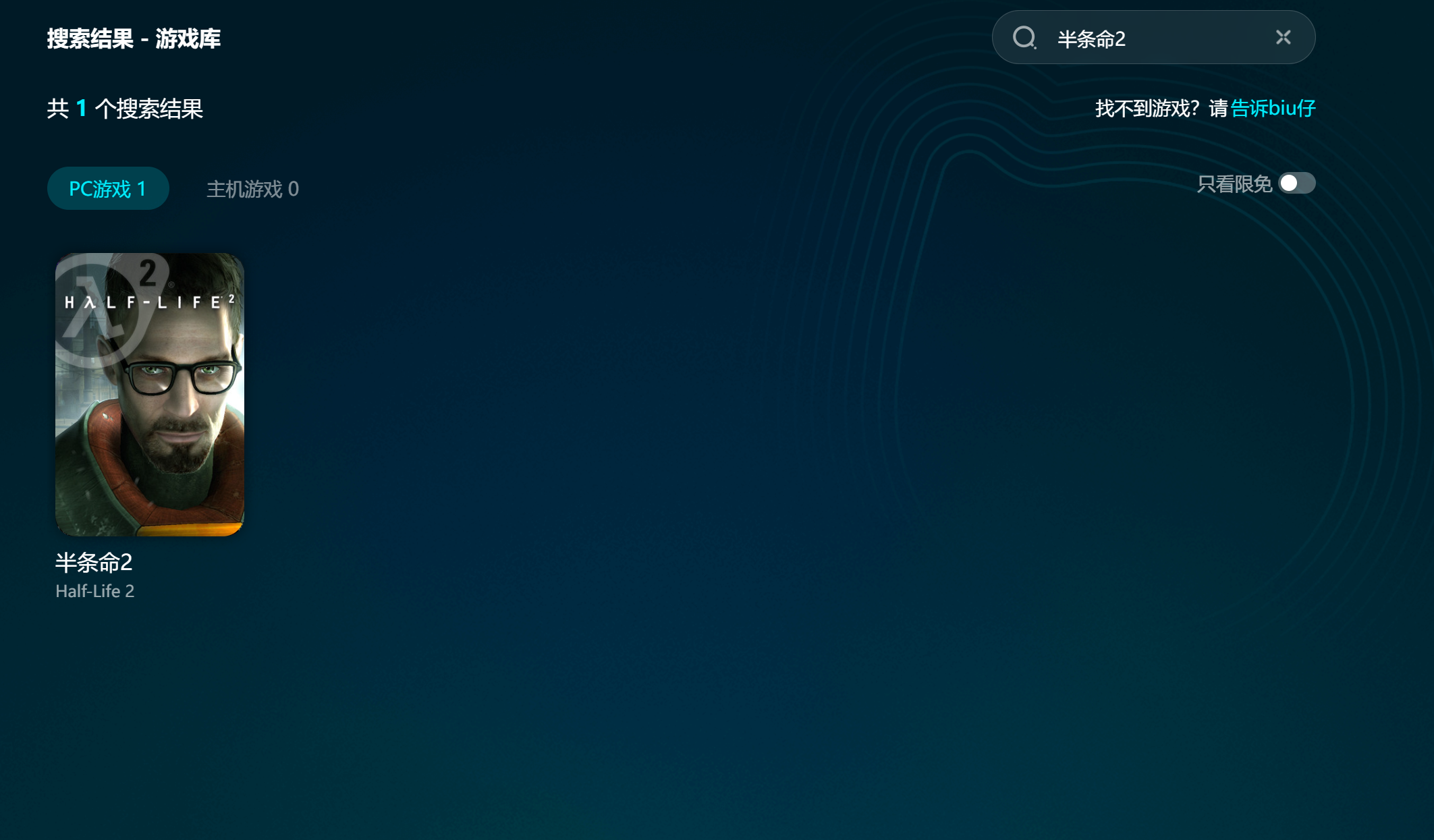Switch to the 主机游戏 0 tab

[x=252, y=189]
